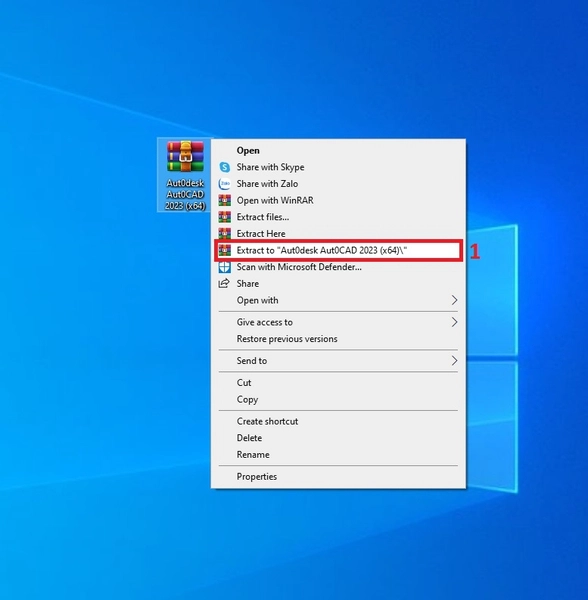Choose Cut from the context menu
588x600 pixels.
pos(338,383)
